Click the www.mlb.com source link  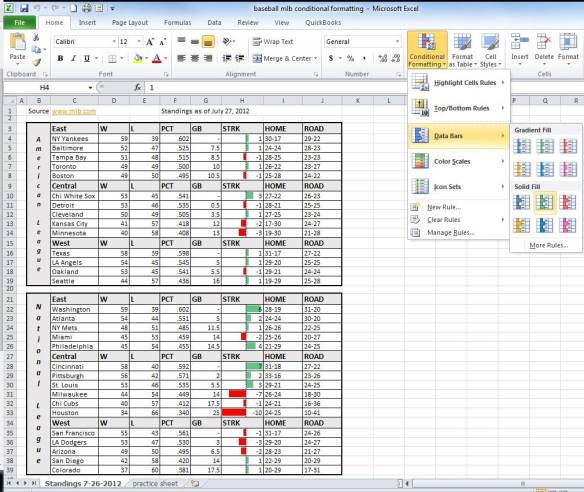point(74,111)
